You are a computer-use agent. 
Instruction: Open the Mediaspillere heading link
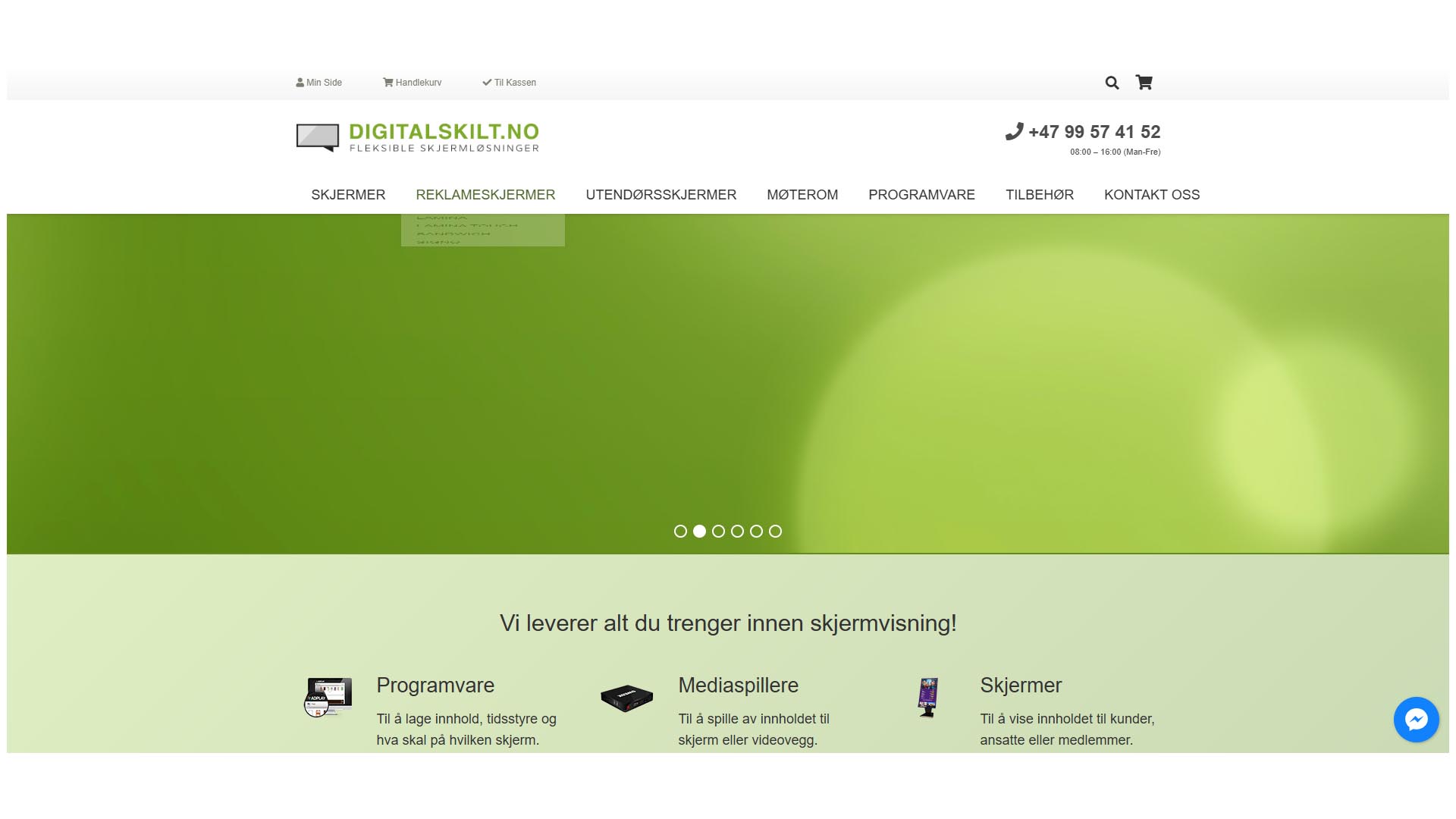click(x=738, y=686)
